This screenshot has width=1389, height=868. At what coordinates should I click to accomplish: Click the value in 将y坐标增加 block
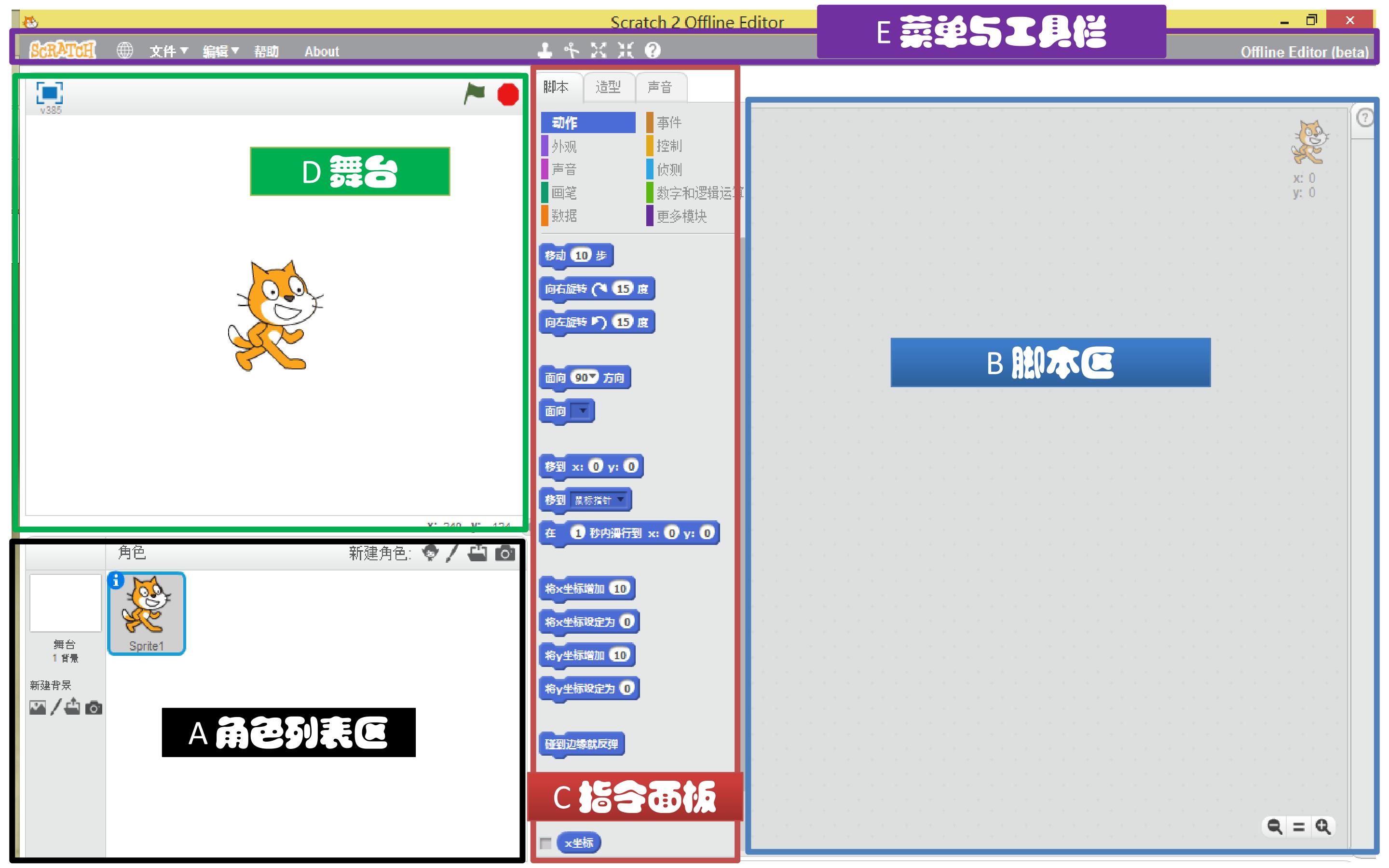(x=620, y=655)
